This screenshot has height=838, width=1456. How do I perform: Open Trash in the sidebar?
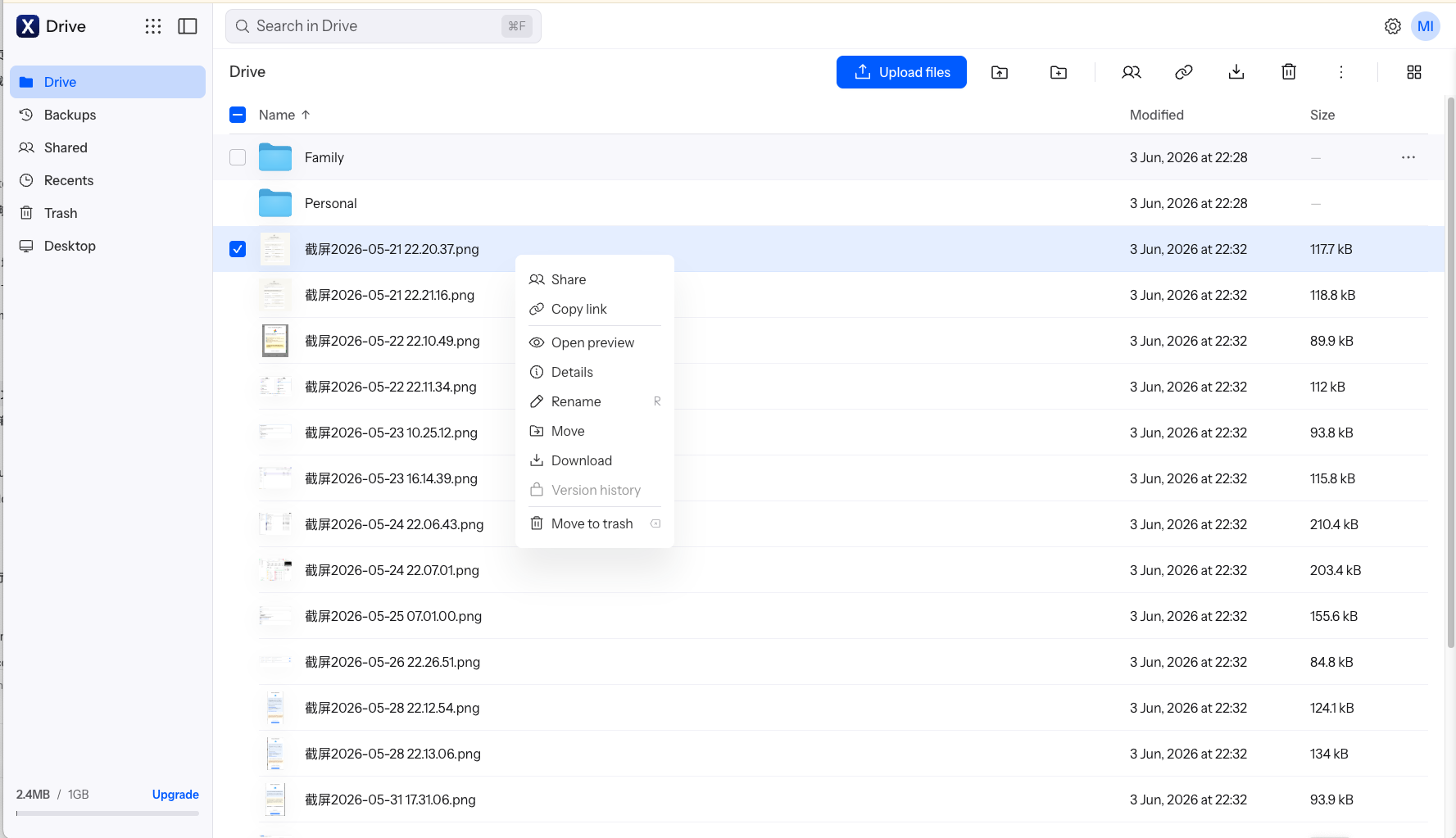[107, 213]
